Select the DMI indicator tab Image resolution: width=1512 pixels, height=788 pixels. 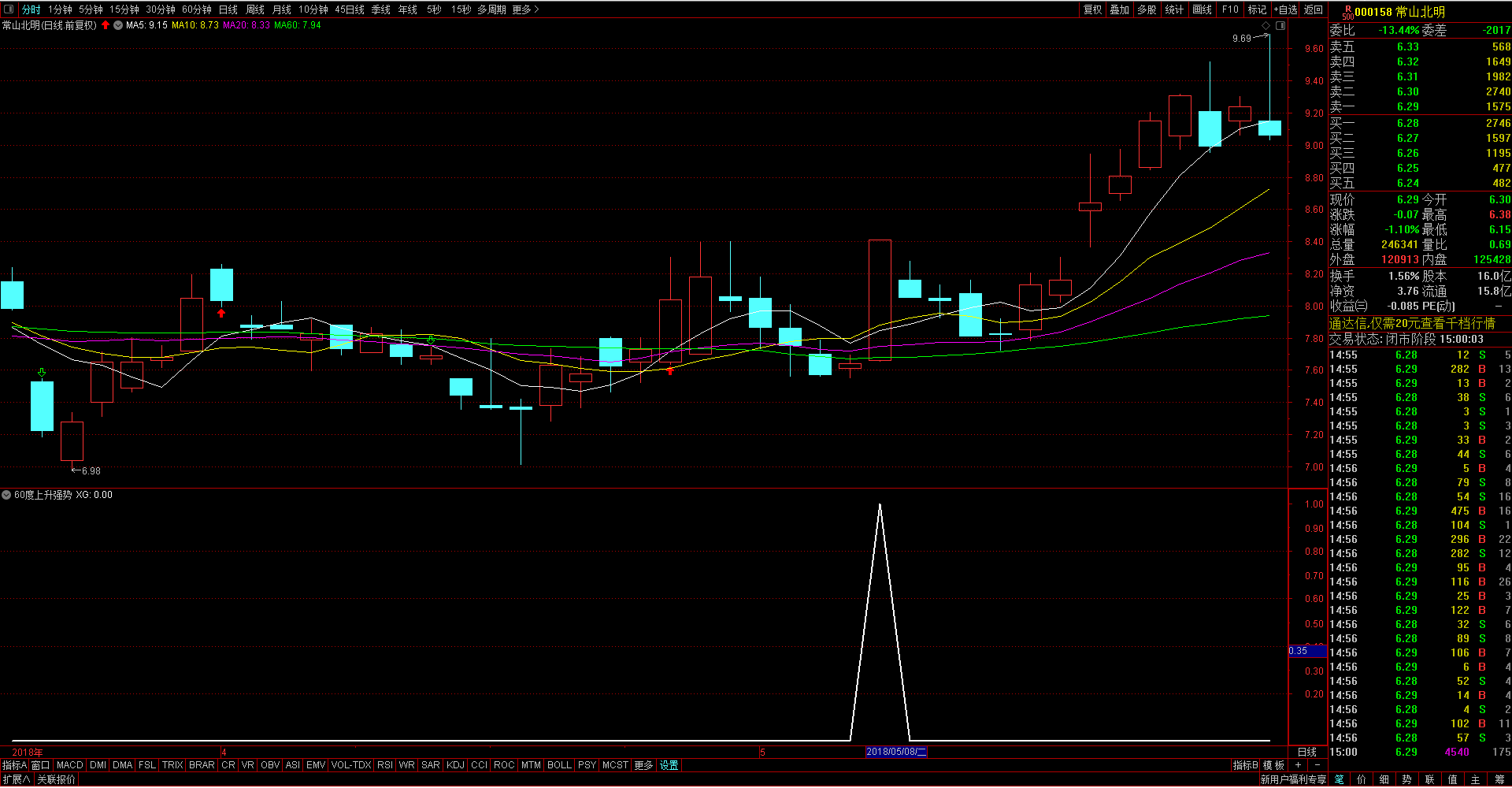pyautogui.click(x=98, y=765)
